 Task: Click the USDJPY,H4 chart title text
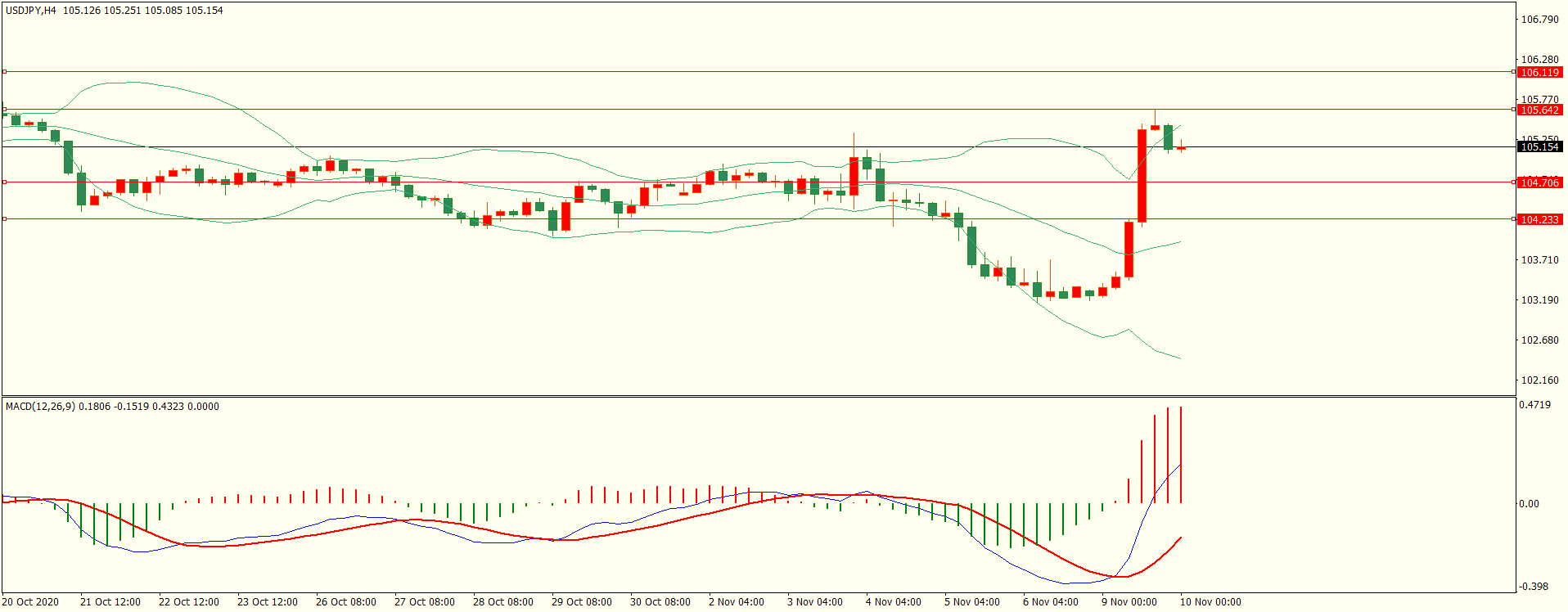click(31, 11)
